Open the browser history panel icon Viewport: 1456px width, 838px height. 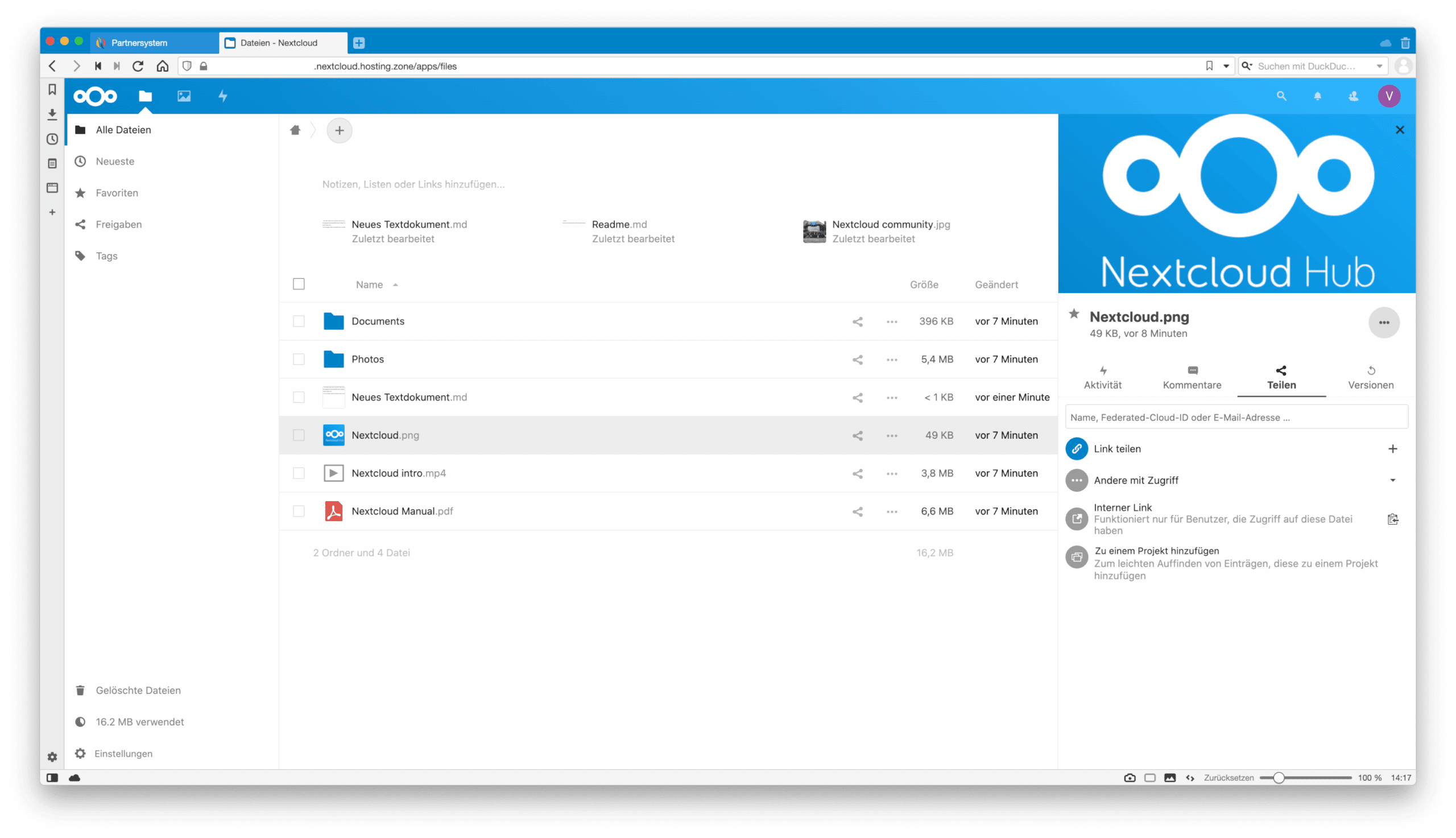pyautogui.click(x=52, y=139)
